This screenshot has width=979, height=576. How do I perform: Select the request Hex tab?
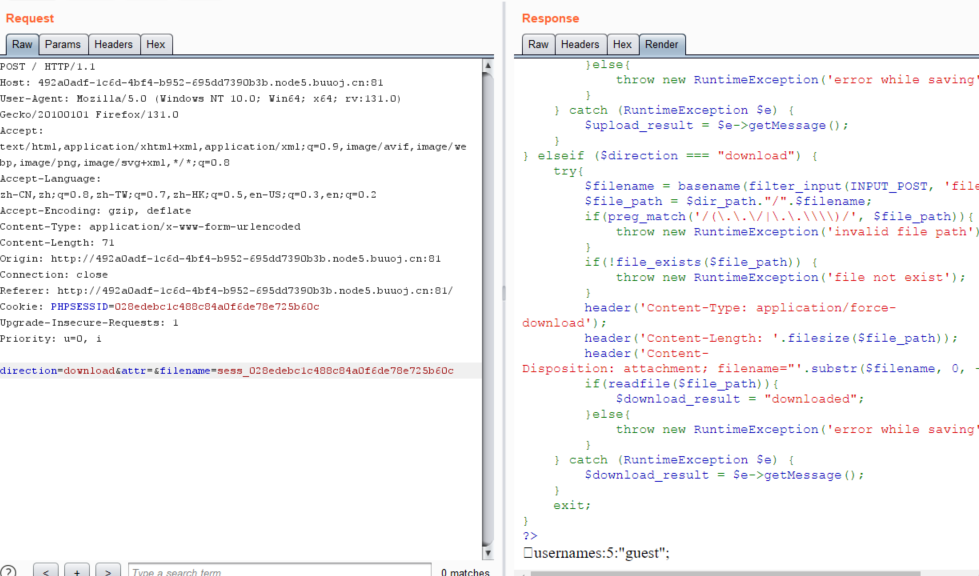click(155, 44)
